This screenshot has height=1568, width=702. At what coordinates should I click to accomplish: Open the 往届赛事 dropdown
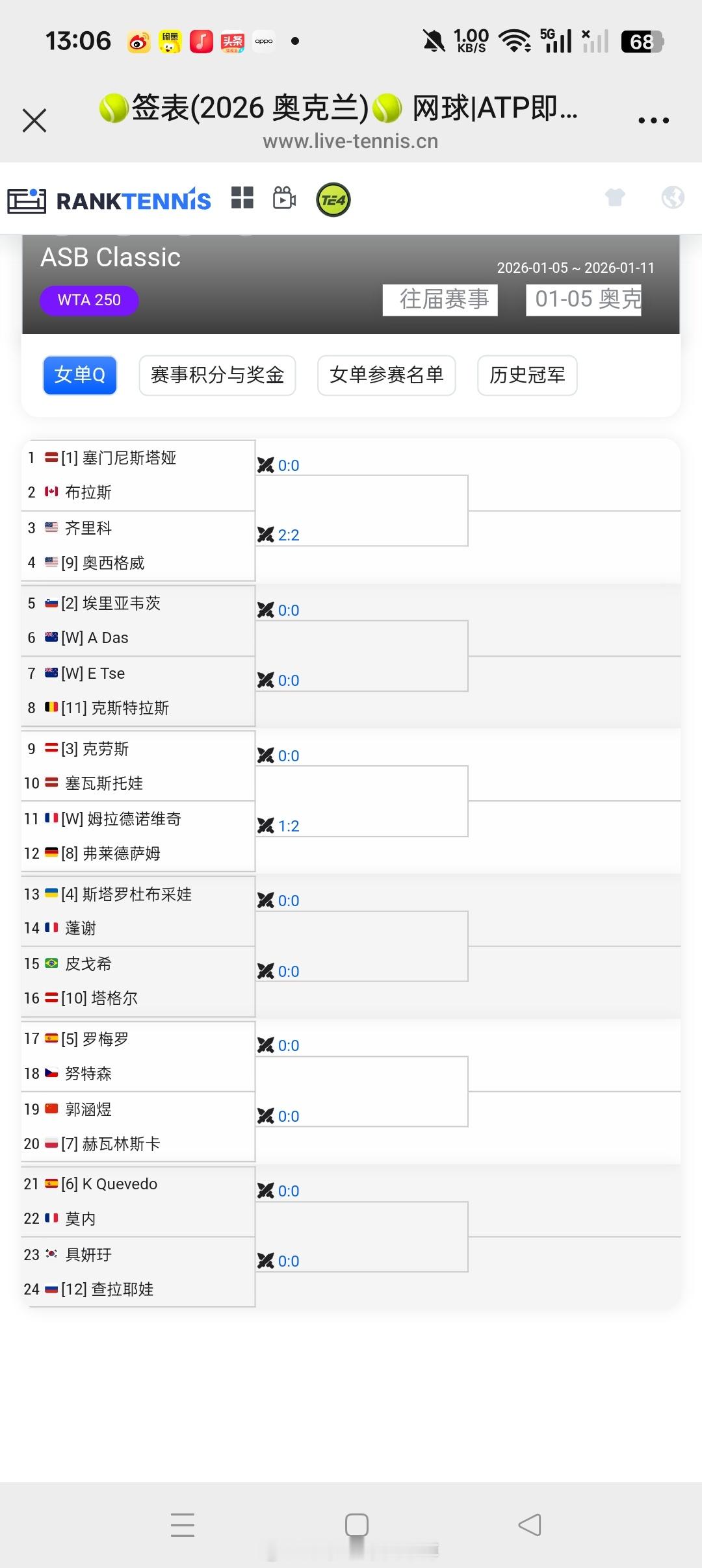pos(440,300)
